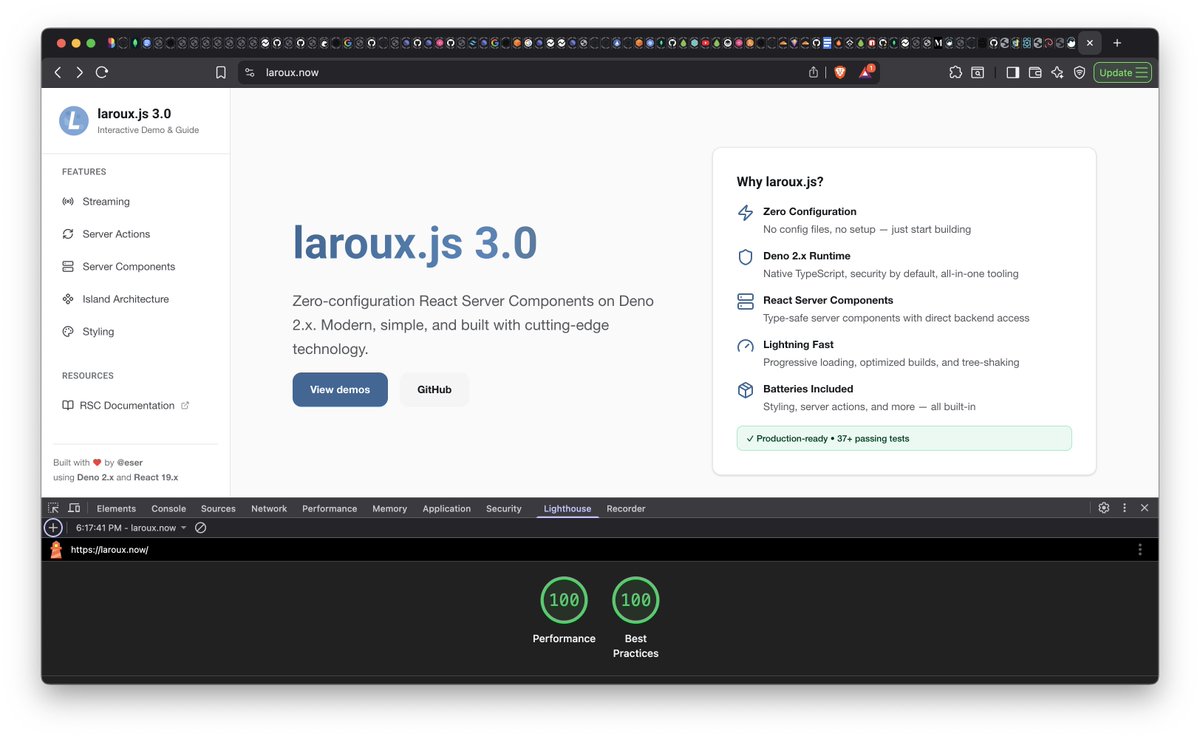Click the GitHub button
The width and height of the screenshot is (1200, 739).
coord(434,389)
